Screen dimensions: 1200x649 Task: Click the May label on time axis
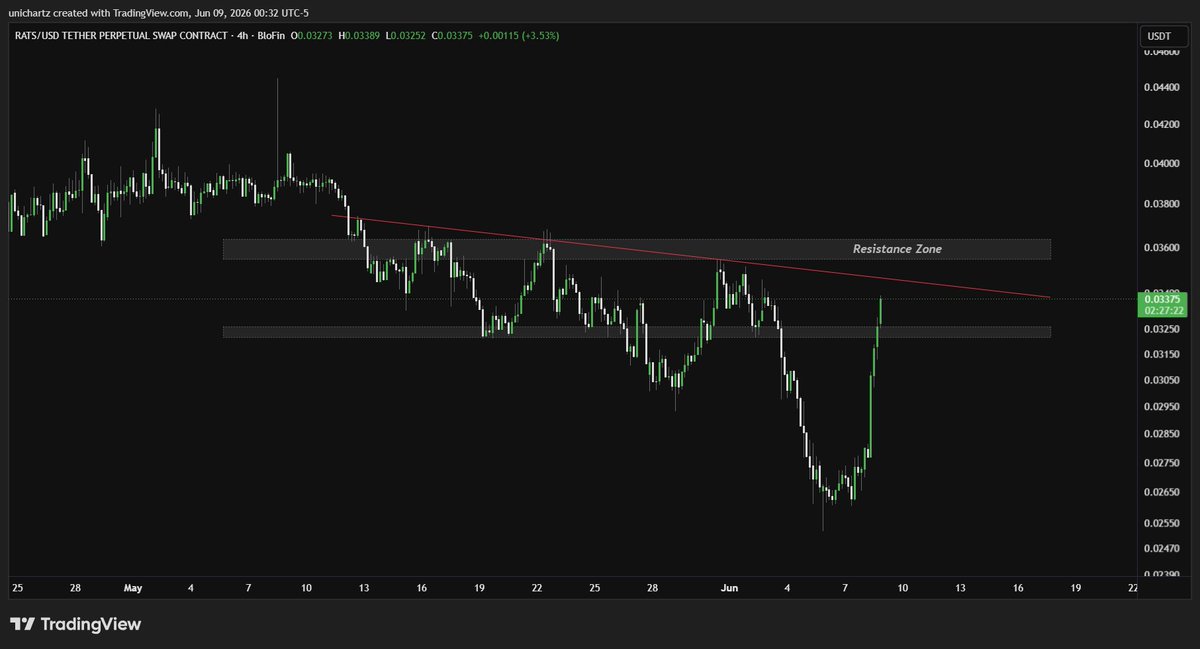click(x=133, y=589)
